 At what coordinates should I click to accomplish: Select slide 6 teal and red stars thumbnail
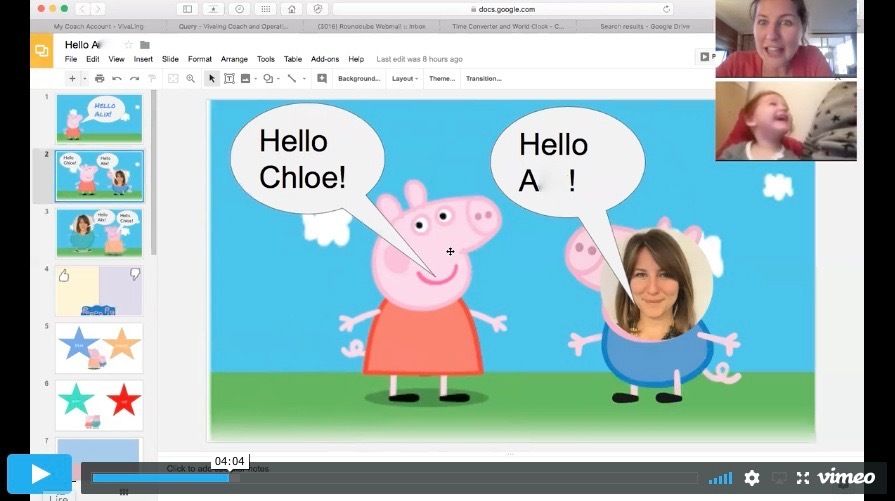coord(99,406)
